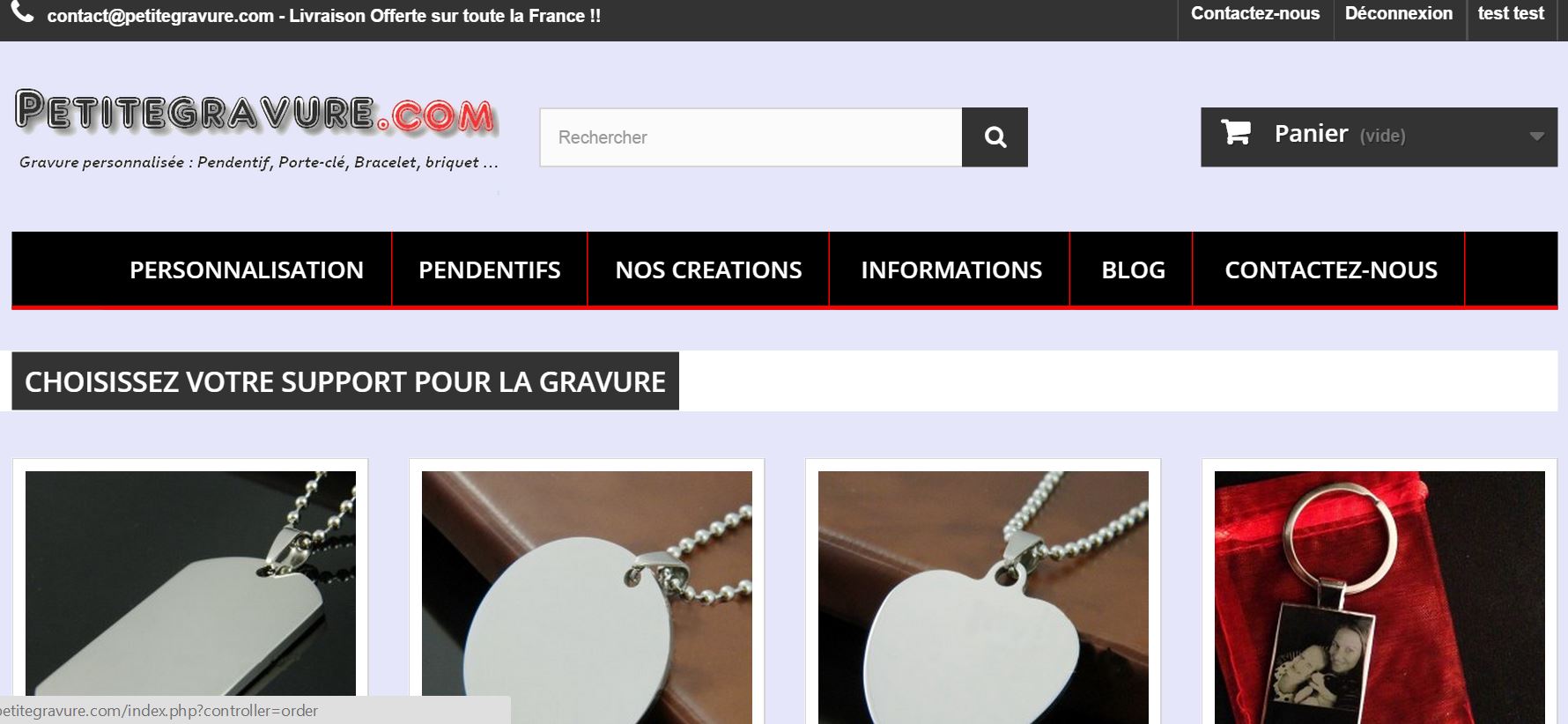
Task: Select the photo keychain on red pouch
Action: tap(1379, 595)
